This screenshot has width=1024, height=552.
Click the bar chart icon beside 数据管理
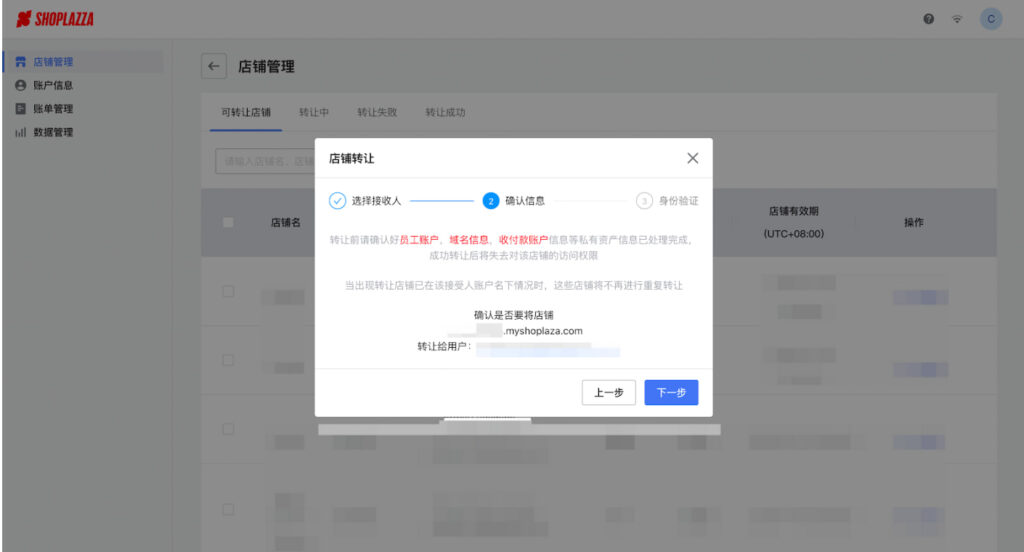(x=21, y=132)
